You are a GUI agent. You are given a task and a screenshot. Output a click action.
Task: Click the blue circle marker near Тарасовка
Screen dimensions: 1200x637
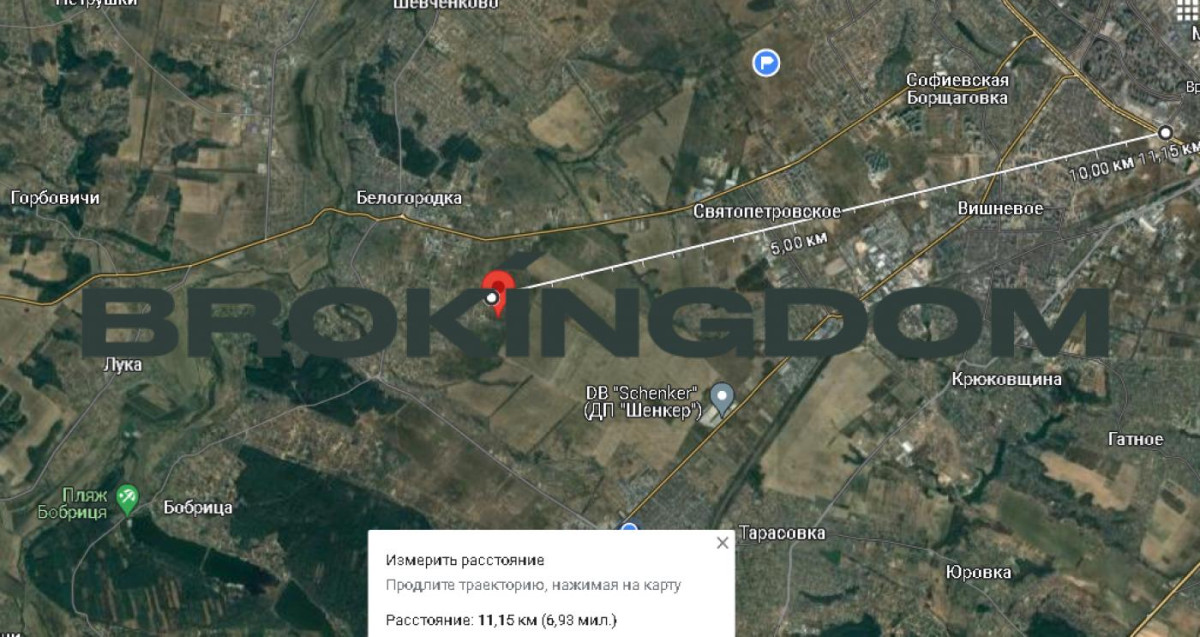click(x=629, y=530)
